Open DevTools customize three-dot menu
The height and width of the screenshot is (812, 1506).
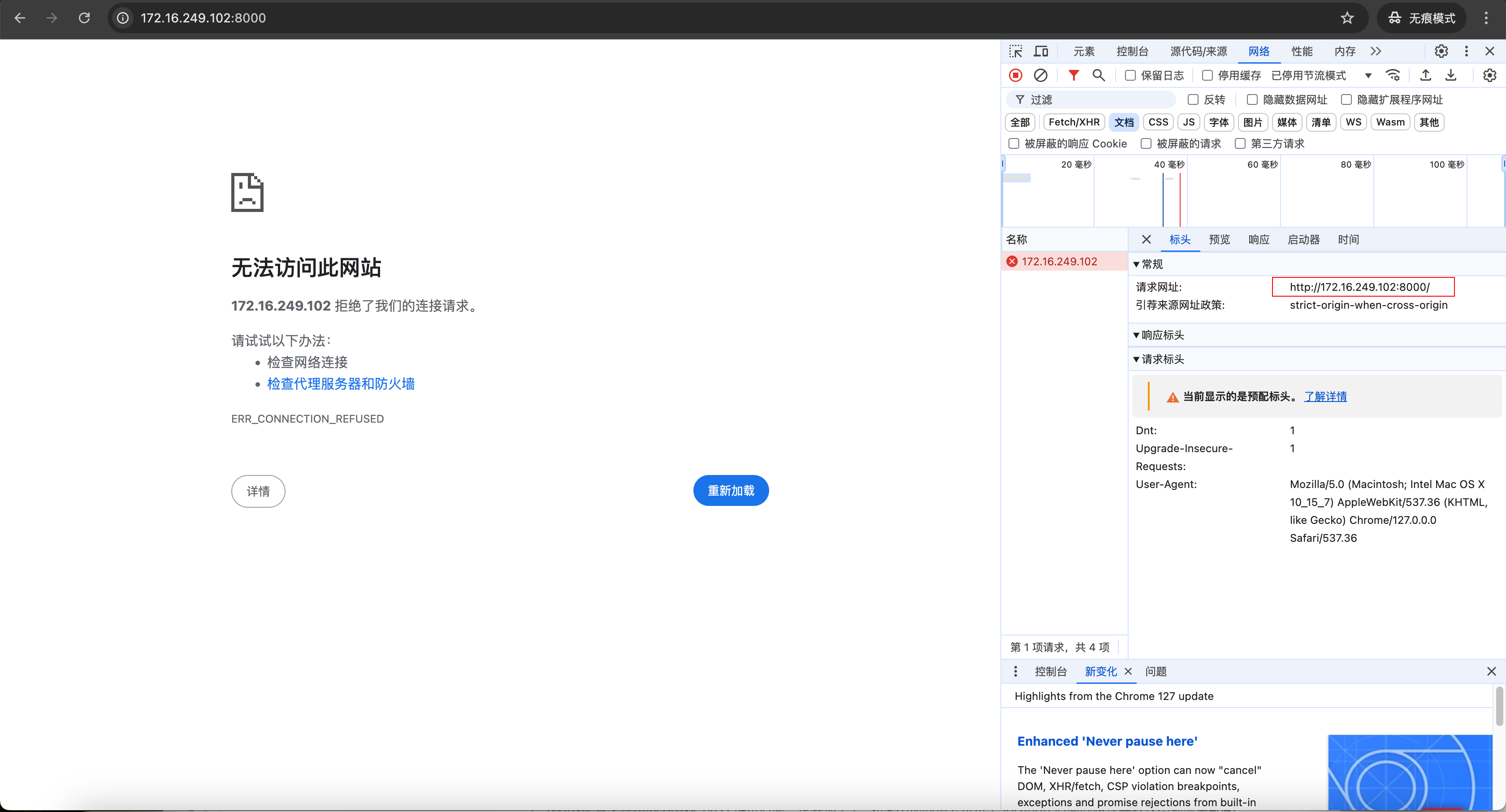[x=1466, y=52]
